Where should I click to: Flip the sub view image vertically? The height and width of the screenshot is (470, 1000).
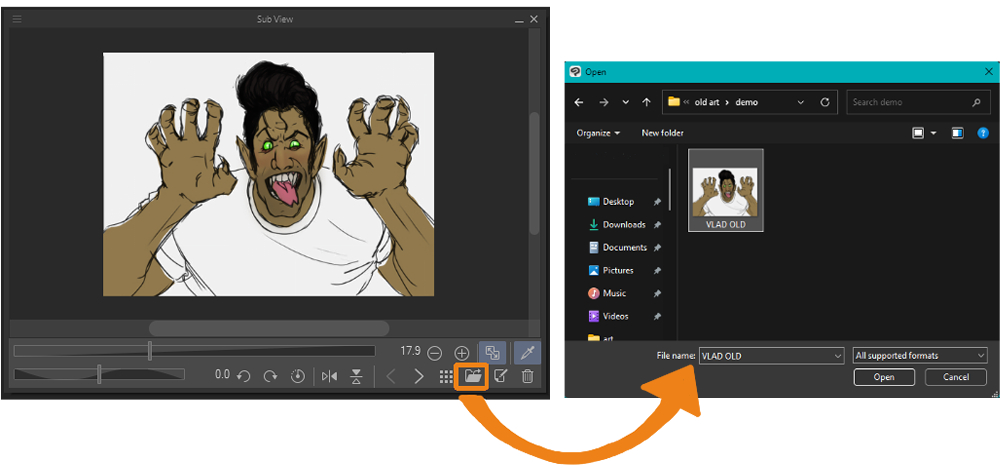coord(356,376)
